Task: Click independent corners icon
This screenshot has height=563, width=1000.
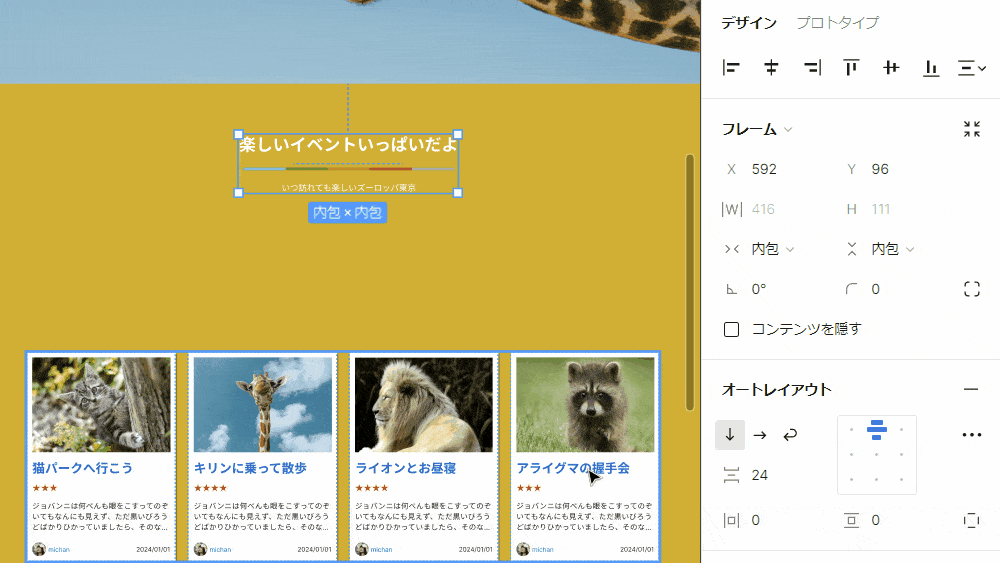Action: [x=971, y=289]
